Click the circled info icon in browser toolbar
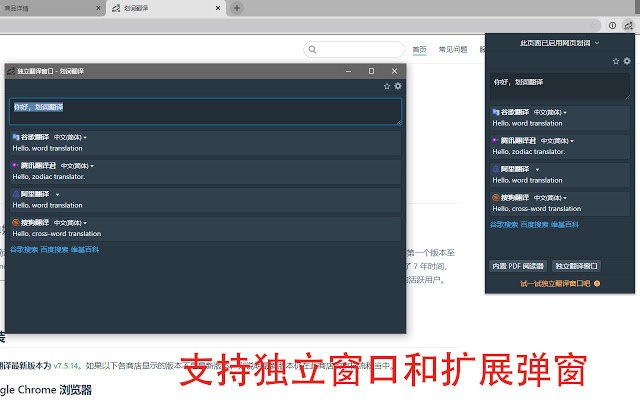The height and width of the screenshot is (400, 640). [x=612, y=26]
